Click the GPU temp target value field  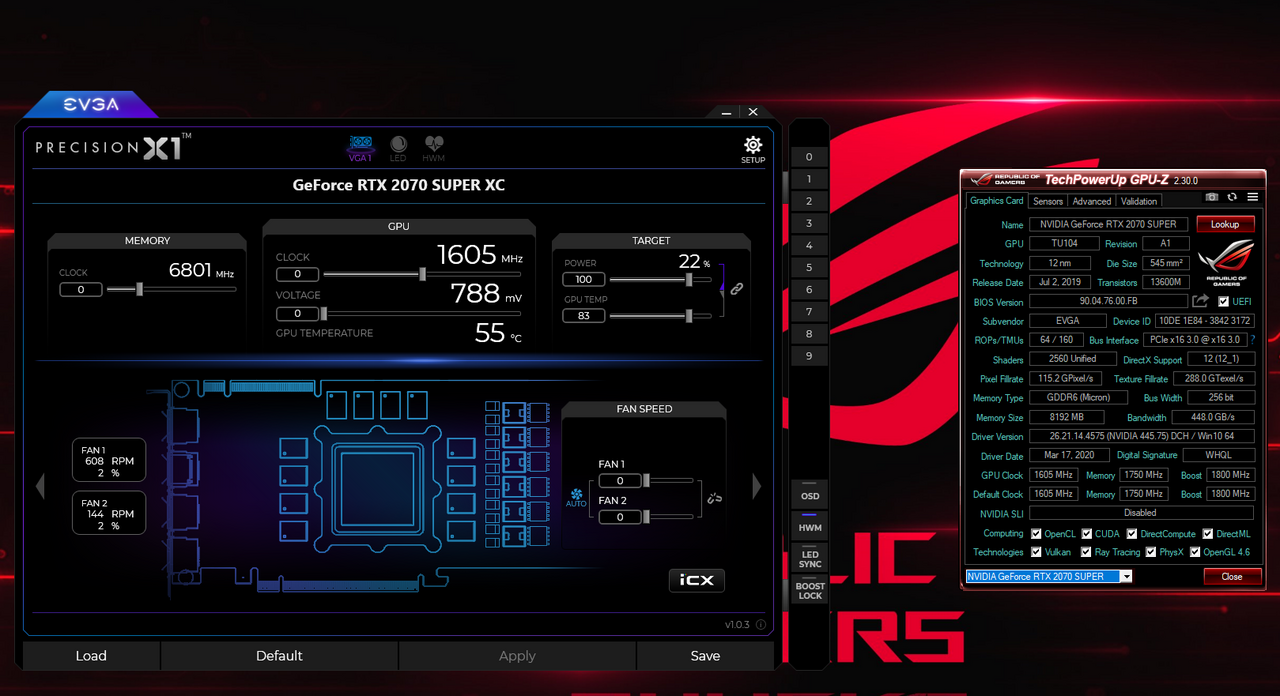tap(583, 316)
